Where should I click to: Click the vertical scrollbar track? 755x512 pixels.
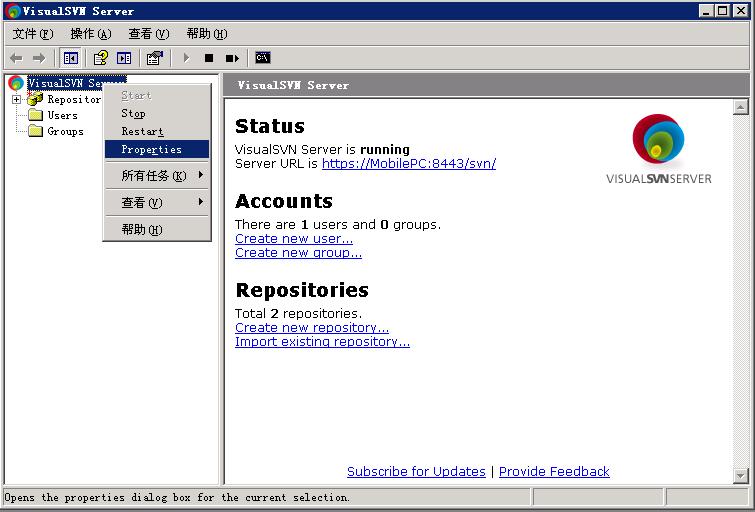[x=740, y=291]
